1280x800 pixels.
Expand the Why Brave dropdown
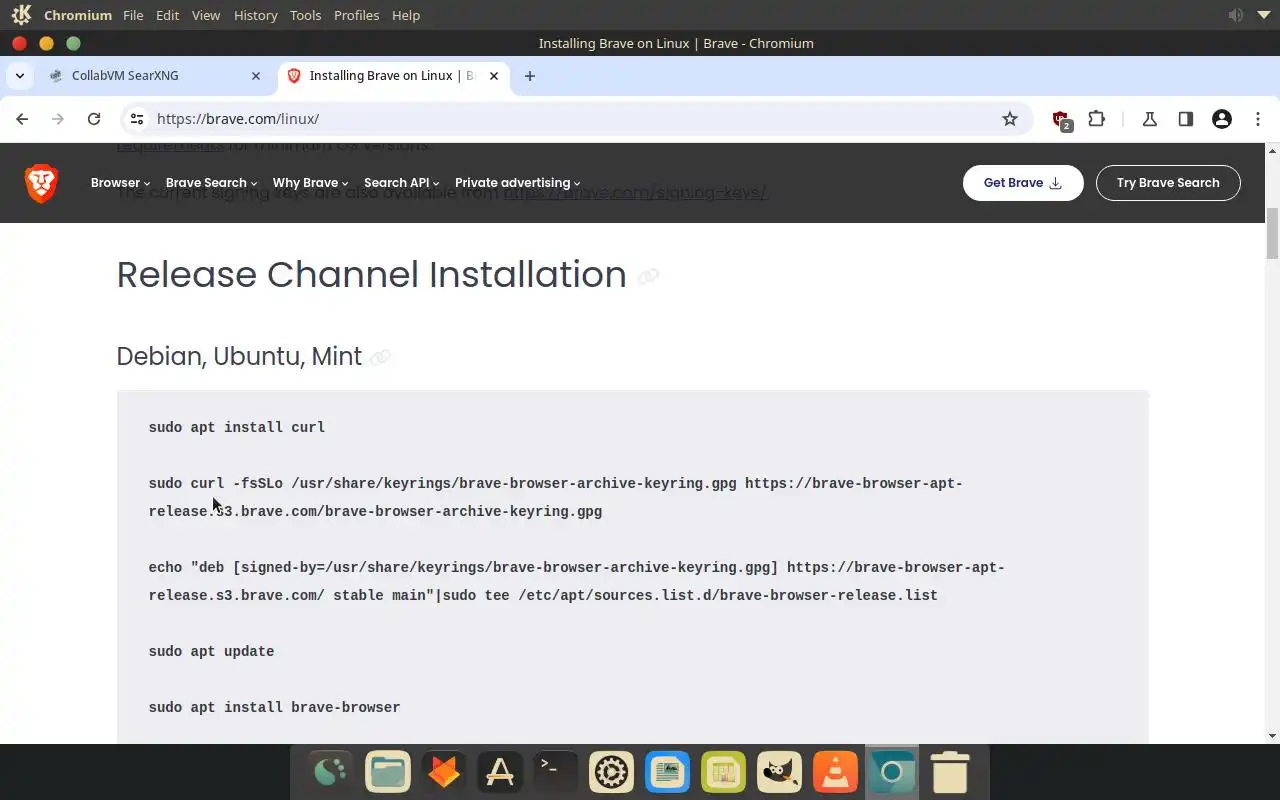(x=310, y=183)
